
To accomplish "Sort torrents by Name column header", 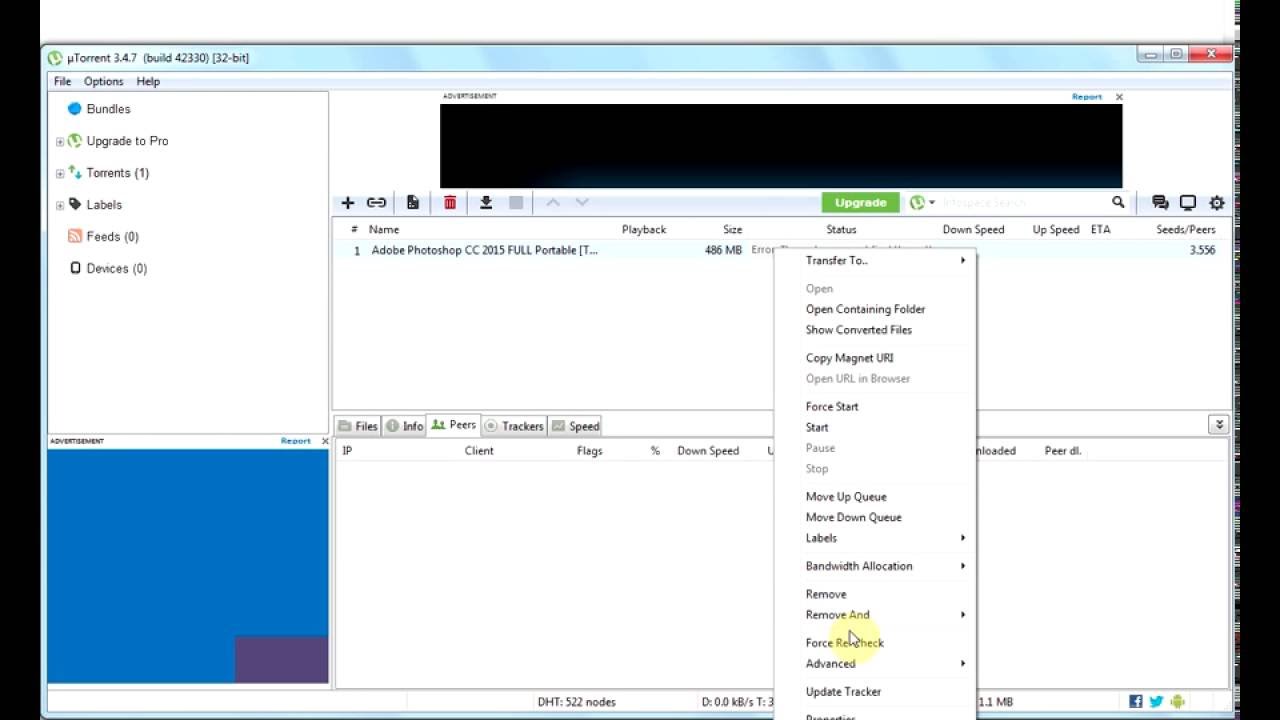I will [384, 230].
